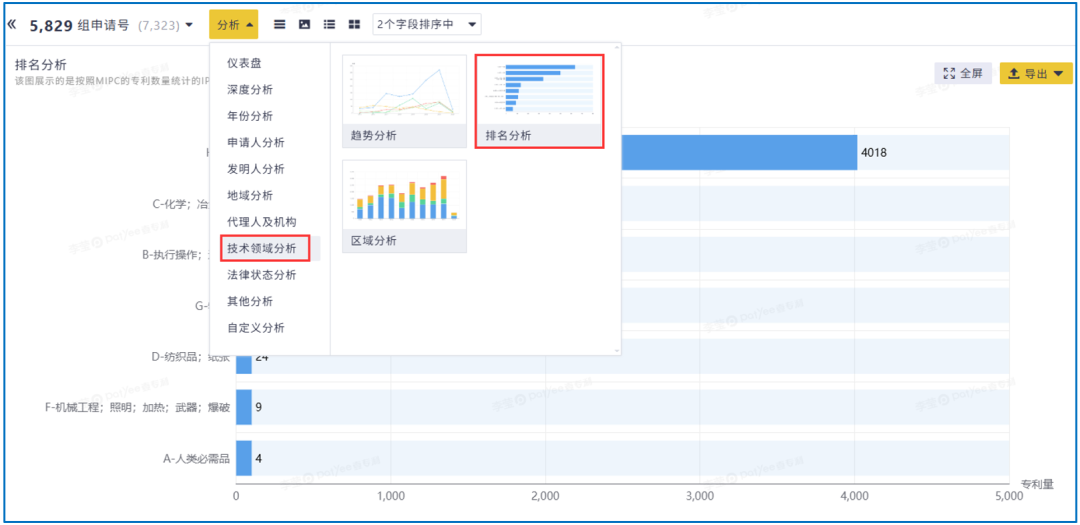Click the F-机械工程；照明；加热；武器；爆破 label

pyautogui.click(x=137, y=407)
